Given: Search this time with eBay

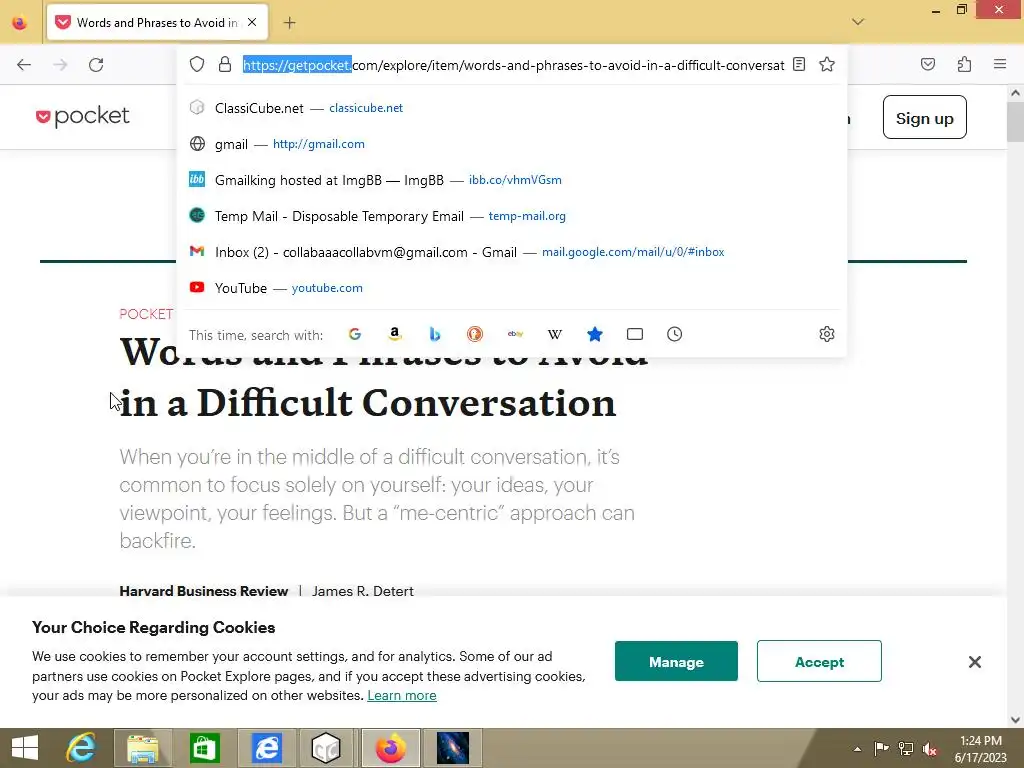Looking at the screenshot, I should pos(515,334).
